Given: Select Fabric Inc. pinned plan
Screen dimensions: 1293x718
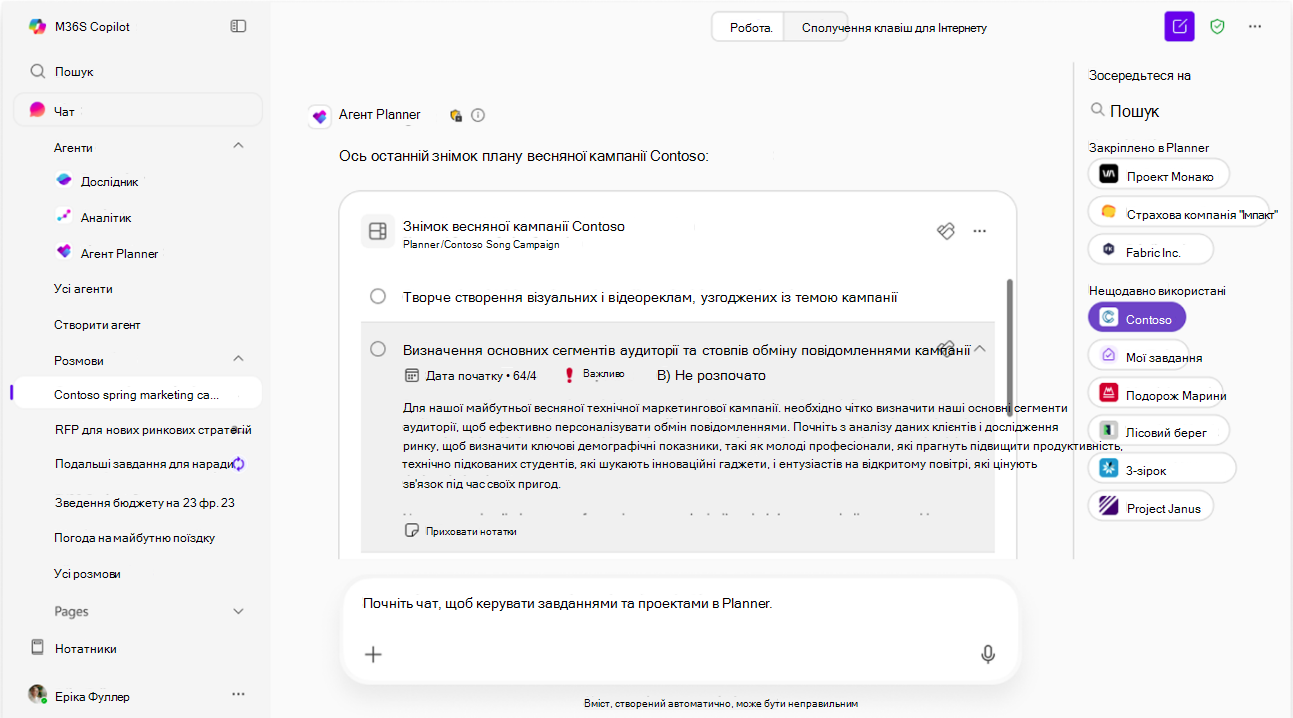Looking at the screenshot, I should [1150, 250].
